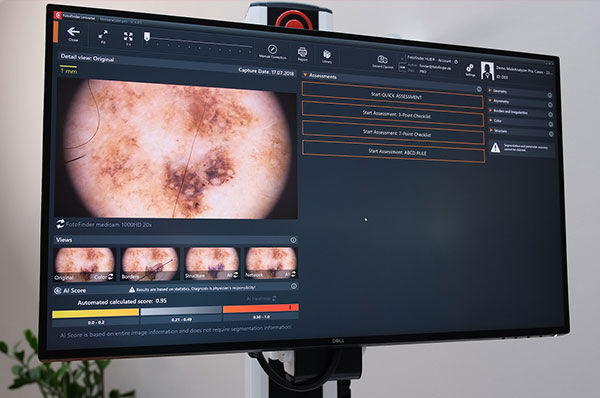Collapse the Assessments section arrow
Viewport: 600px width, 398px height.
pos(305,75)
